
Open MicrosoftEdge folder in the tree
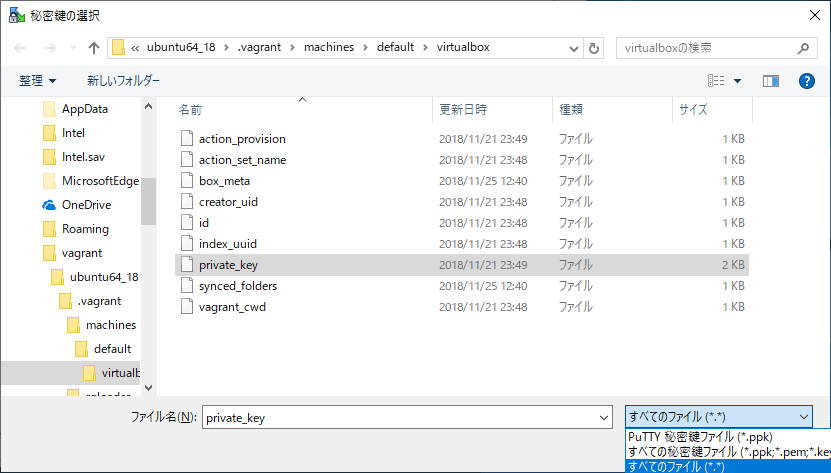coord(100,181)
